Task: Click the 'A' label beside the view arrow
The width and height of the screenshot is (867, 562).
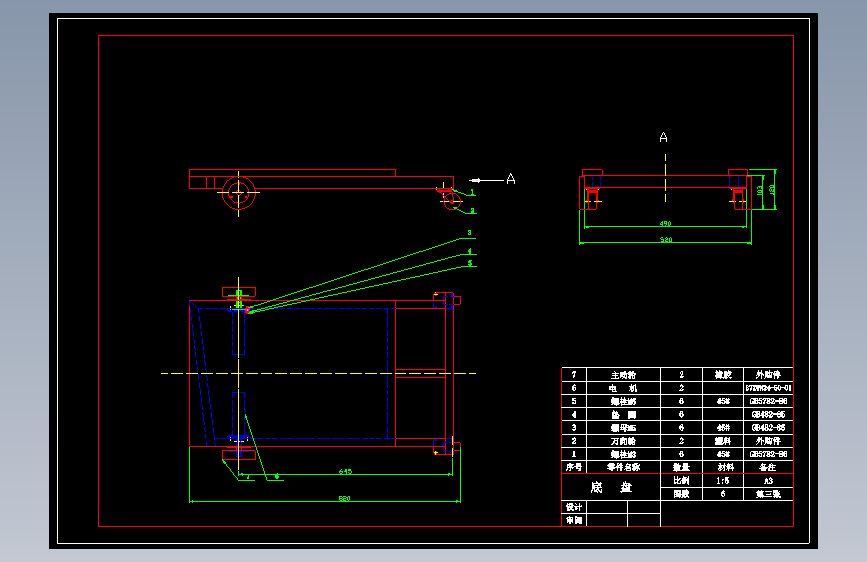Action: [x=511, y=179]
